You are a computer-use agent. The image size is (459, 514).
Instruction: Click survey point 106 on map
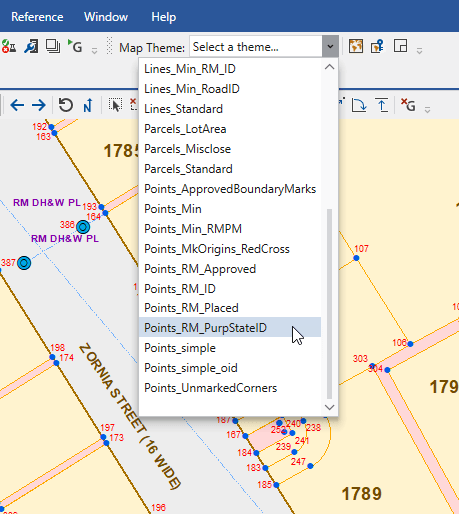pyautogui.click(x=410, y=344)
